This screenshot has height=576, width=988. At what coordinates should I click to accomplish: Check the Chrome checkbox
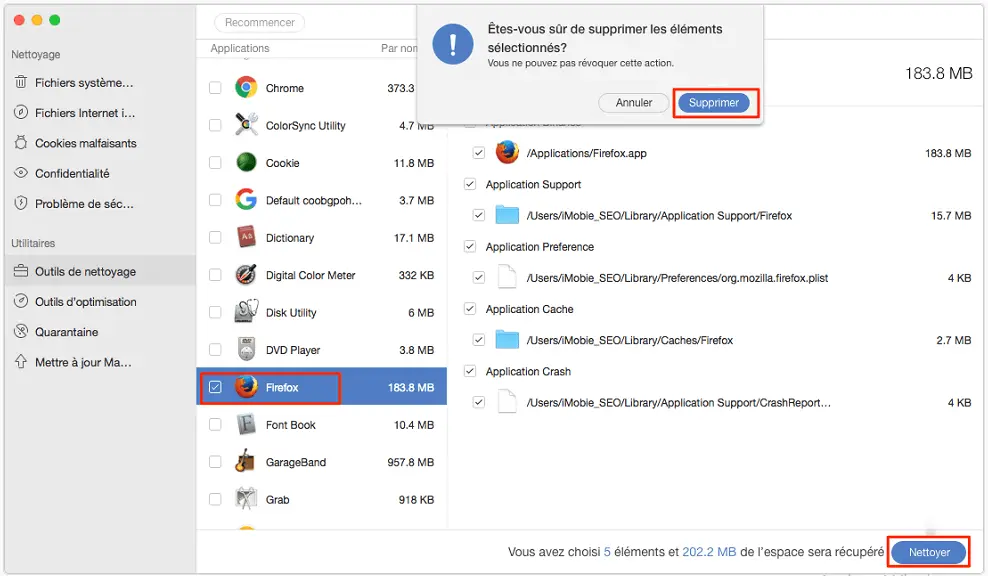(215, 88)
